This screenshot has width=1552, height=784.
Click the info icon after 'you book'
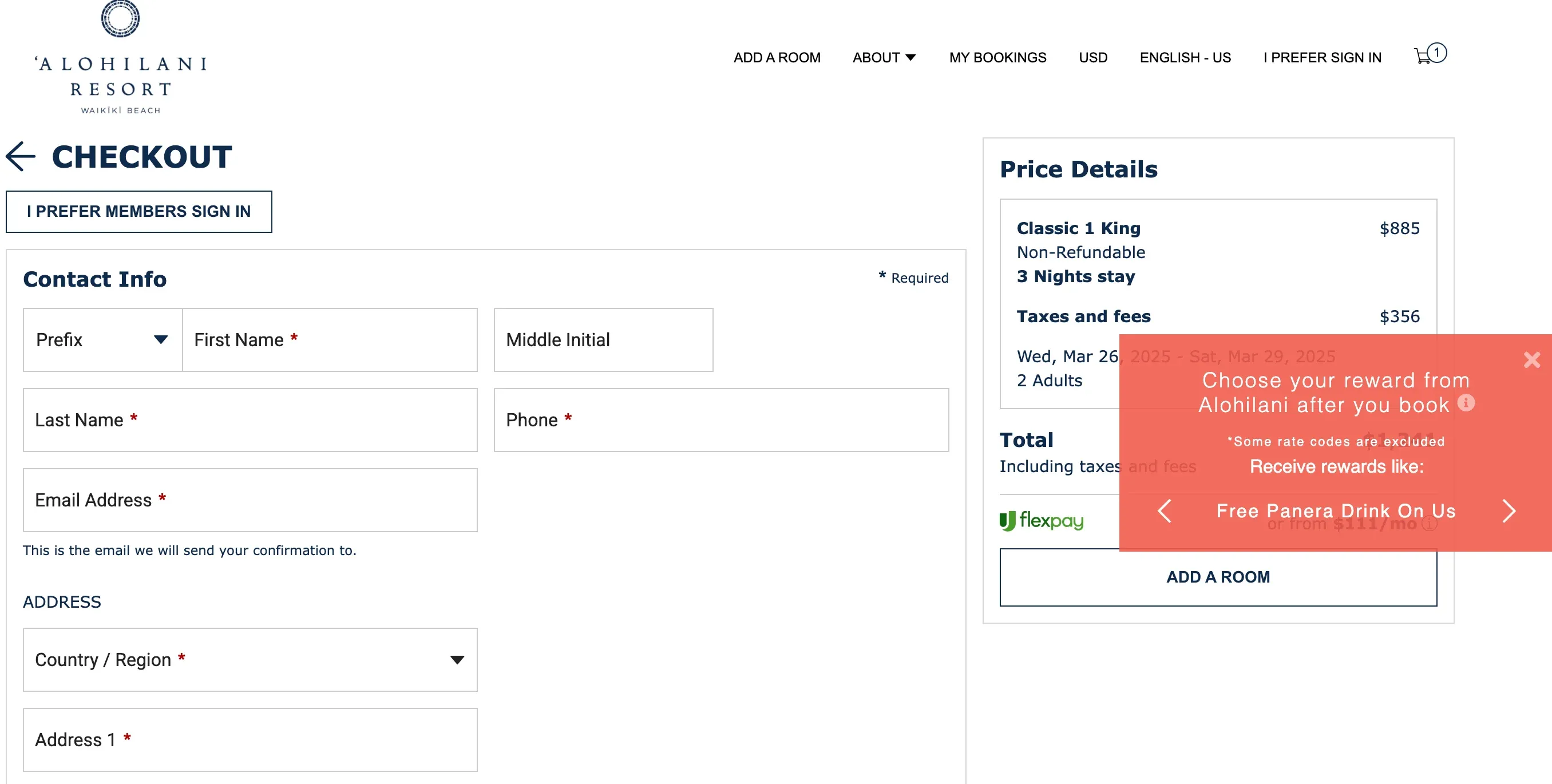coord(1467,402)
